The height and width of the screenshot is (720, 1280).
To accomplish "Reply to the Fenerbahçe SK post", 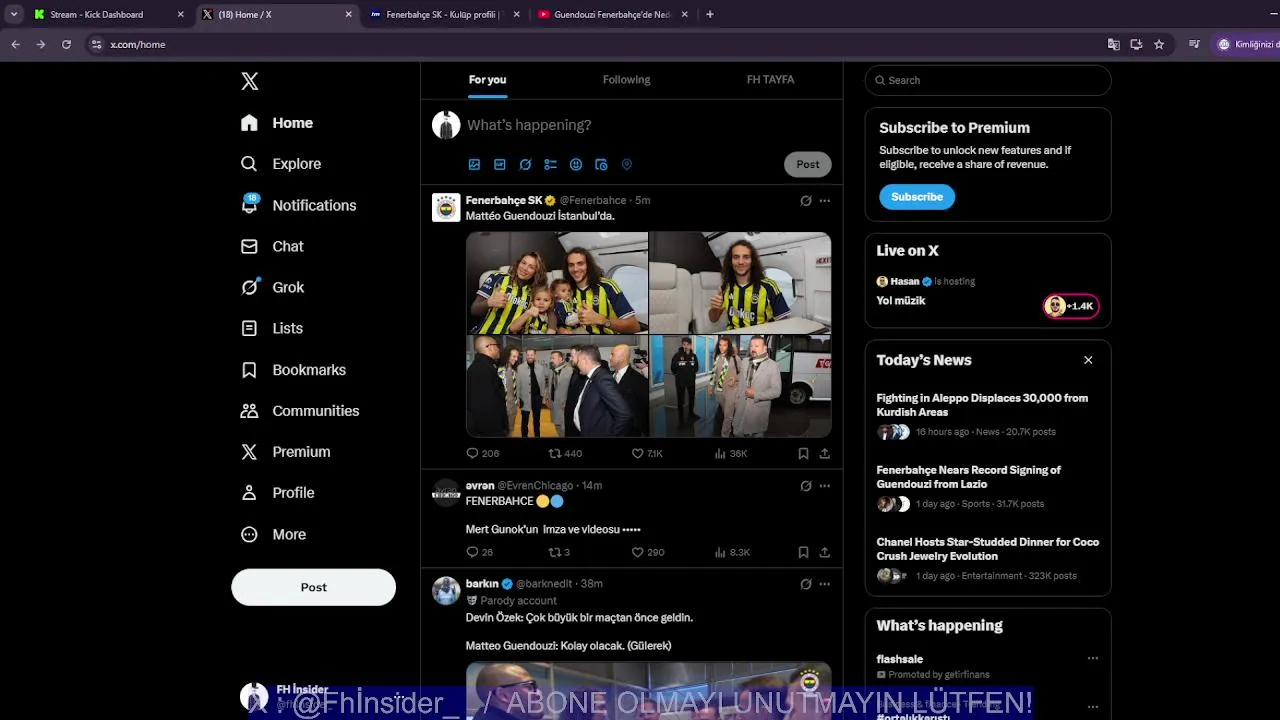I will point(483,453).
